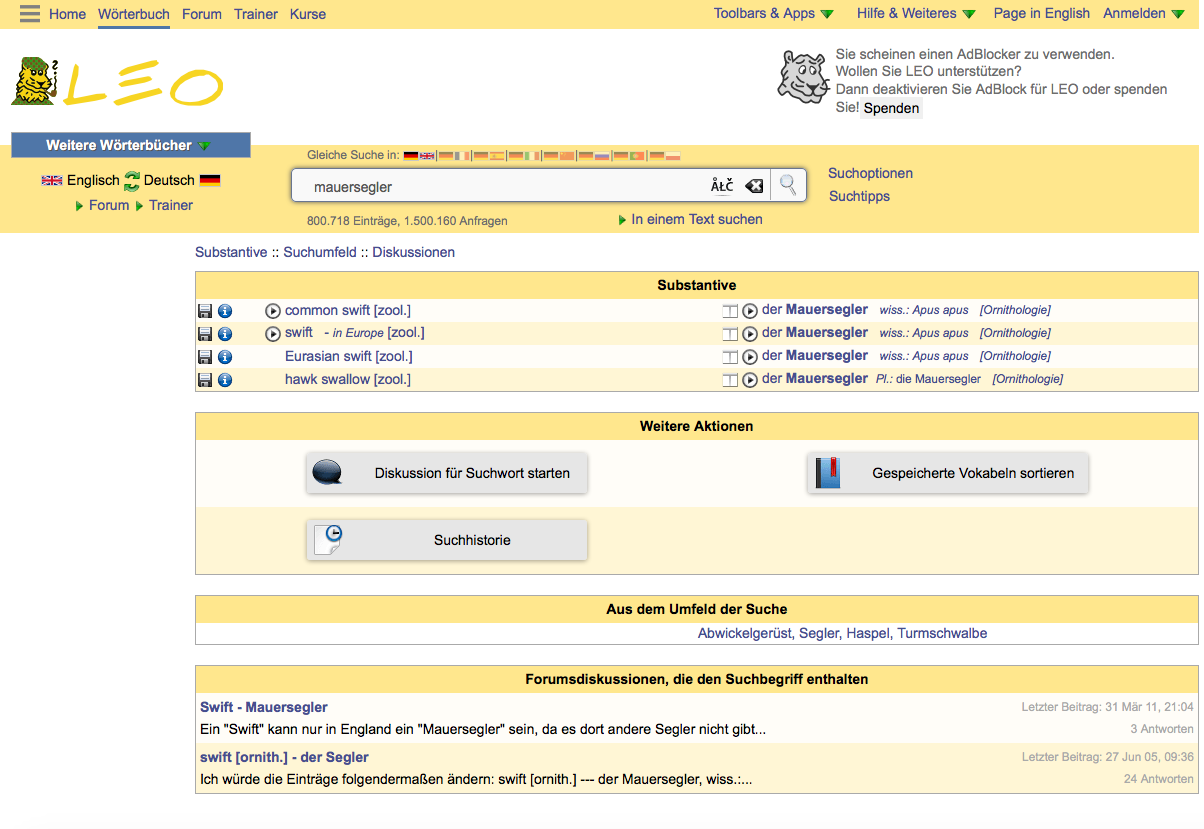Clear the search field with the delete icon
Viewport: 1204px width, 829px height.
point(754,186)
